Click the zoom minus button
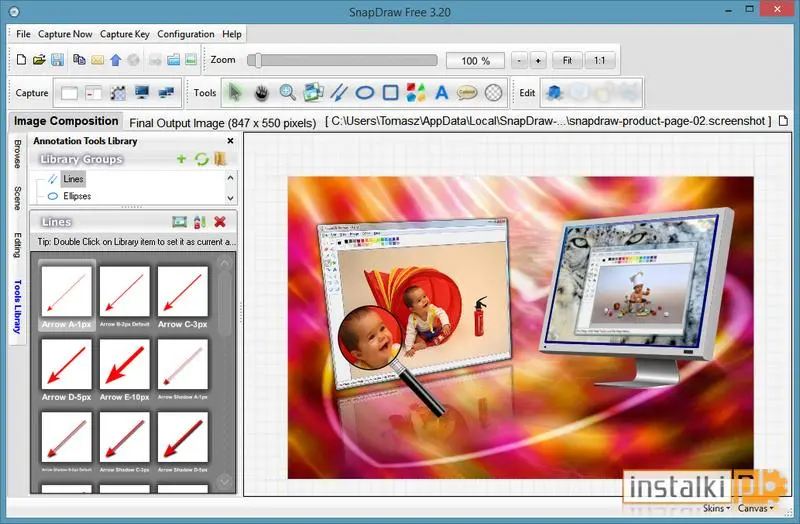This screenshot has height=524, width=800. 519,60
